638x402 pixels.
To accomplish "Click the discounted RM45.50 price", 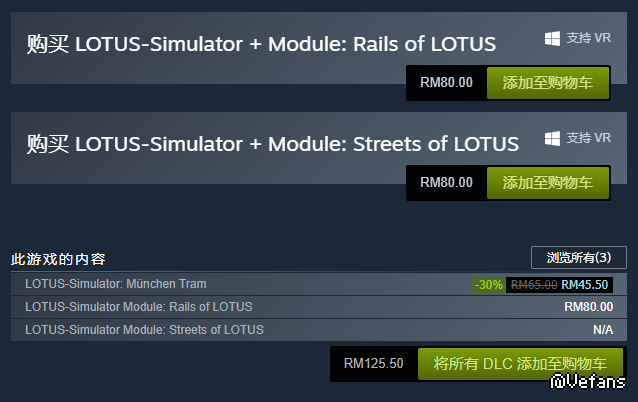I will coord(585,285).
